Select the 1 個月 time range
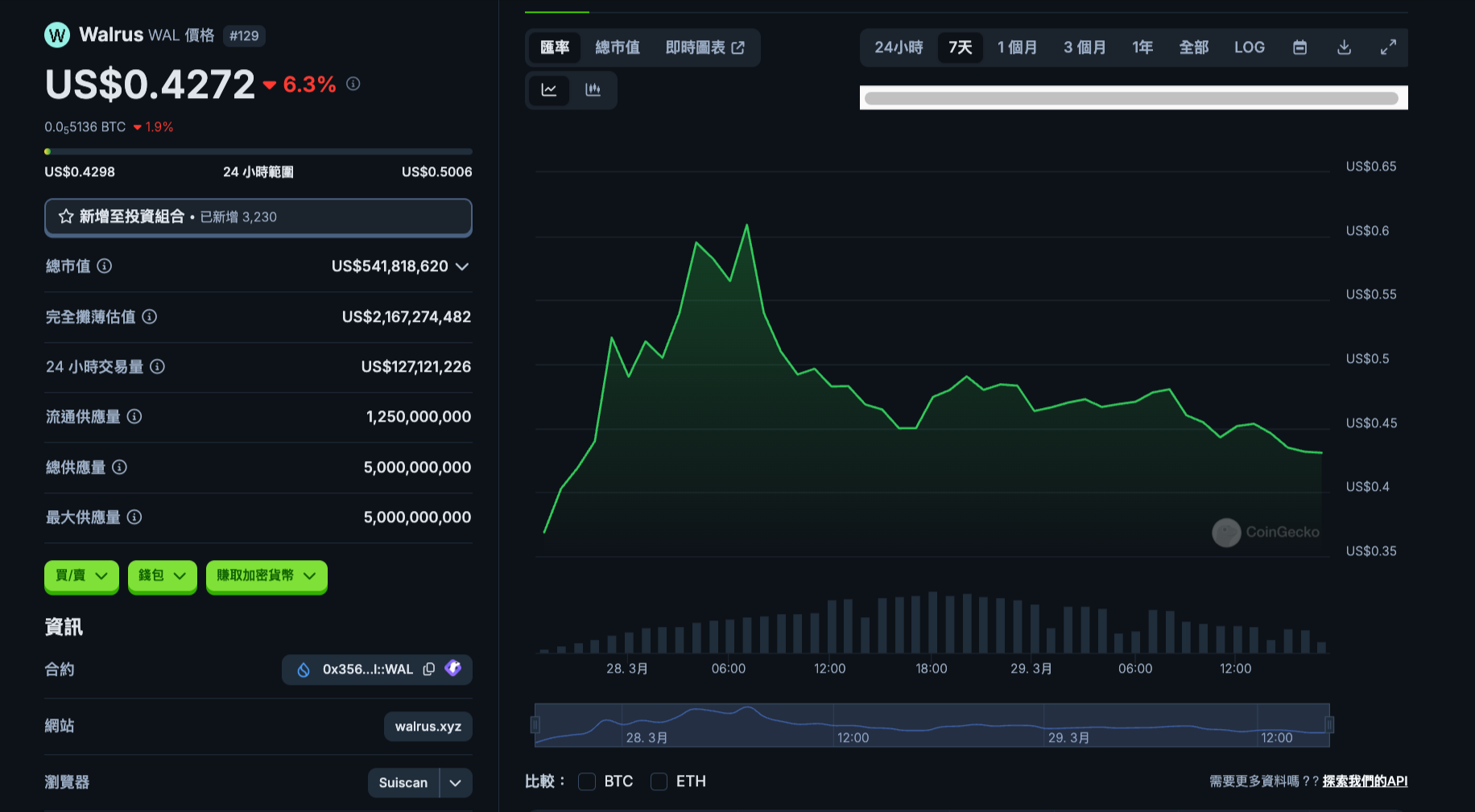The image size is (1475, 812). pos(1017,47)
